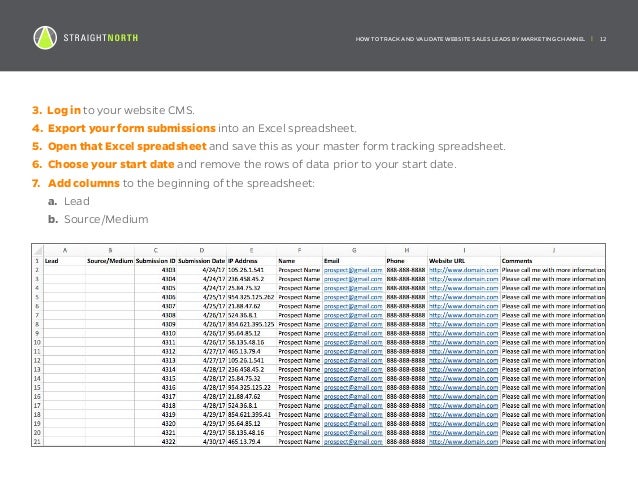Select spreadsheet column header J
The width and height of the screenshot is (638, 479).
[x=553, y=250]
